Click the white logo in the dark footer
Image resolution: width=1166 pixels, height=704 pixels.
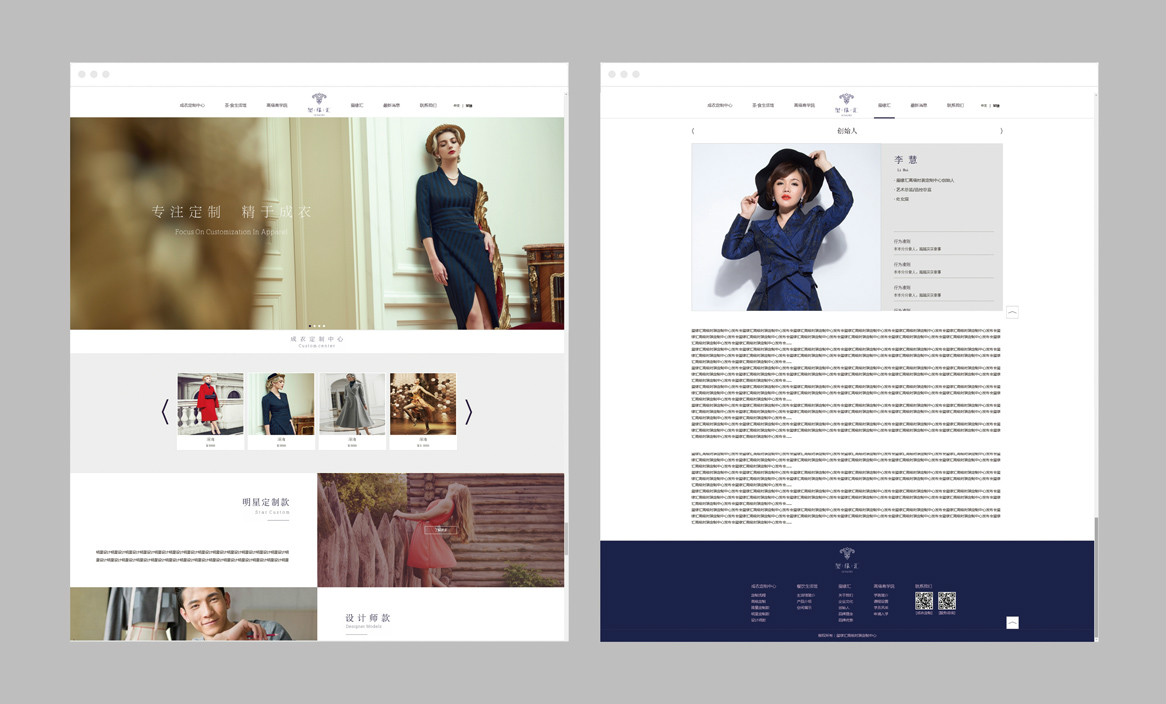click(847, 554)
